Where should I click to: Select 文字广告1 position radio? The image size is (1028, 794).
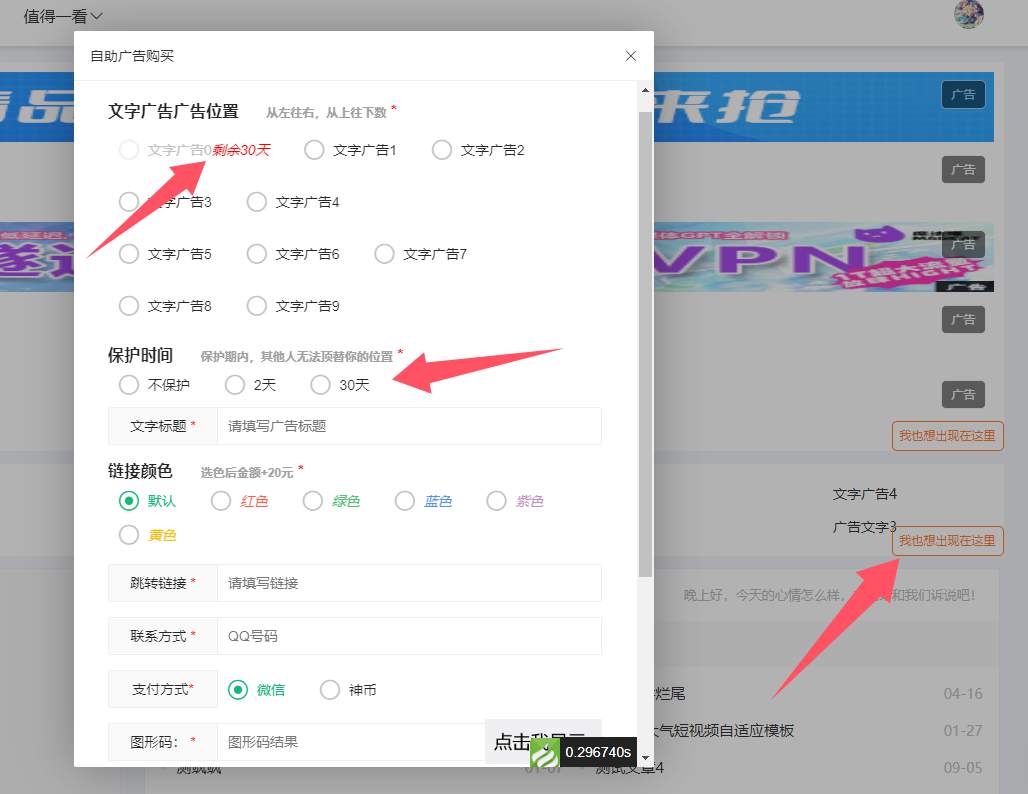click(x=314, y=150)
